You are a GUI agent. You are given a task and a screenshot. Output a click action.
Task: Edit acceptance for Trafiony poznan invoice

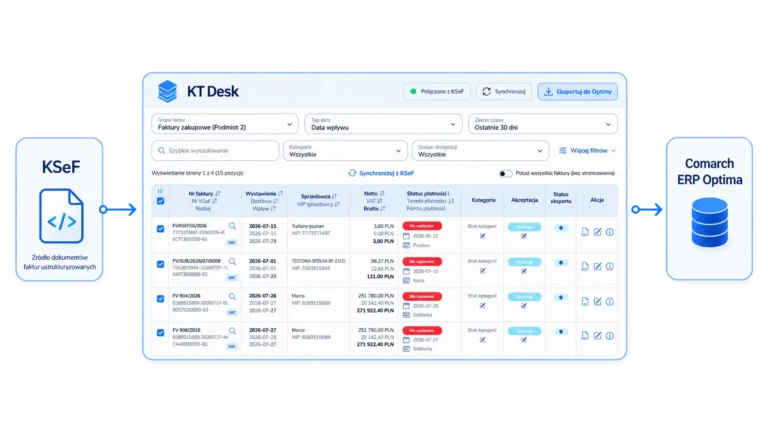click(524, 236)
